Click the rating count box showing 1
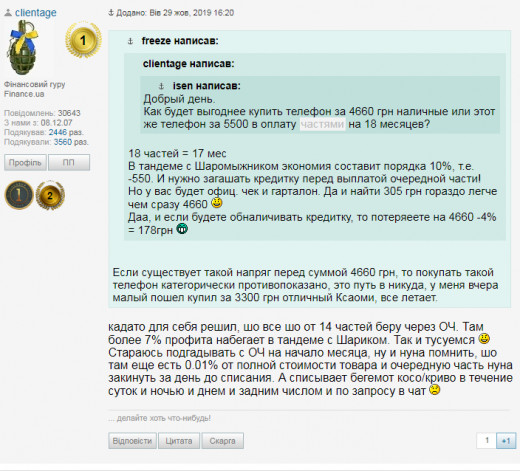This screenshot has height=471, width=520. [486, 441]
